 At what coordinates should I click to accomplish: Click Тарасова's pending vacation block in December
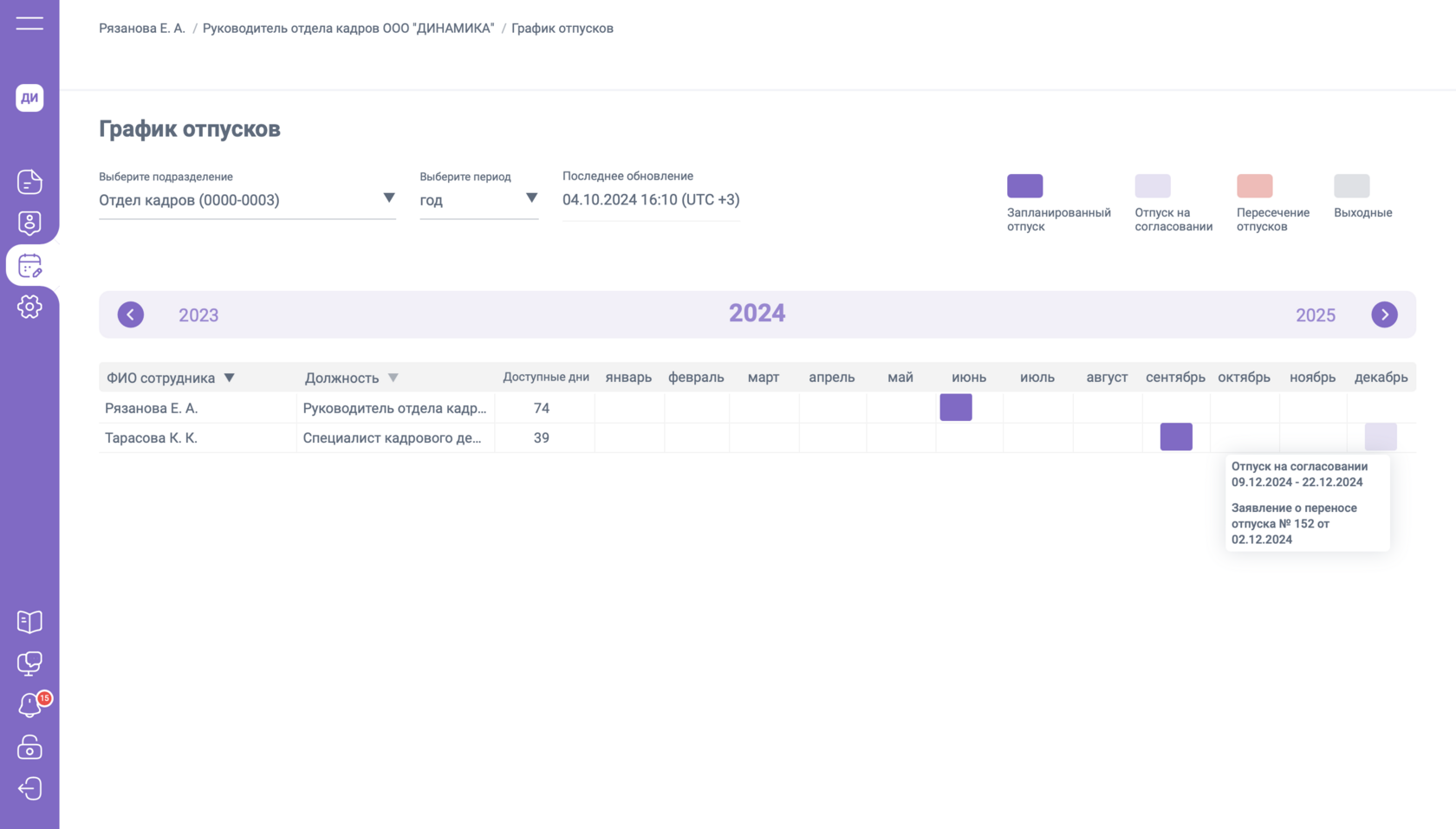click(1380, 437)
